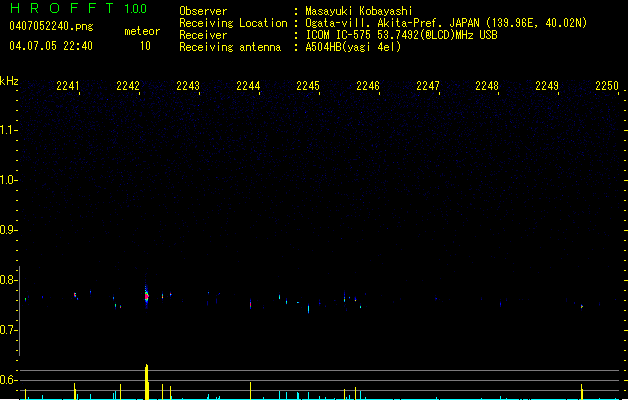
Task: Click the 0.6 kHz frequency axis label
Action: (8, 380)
